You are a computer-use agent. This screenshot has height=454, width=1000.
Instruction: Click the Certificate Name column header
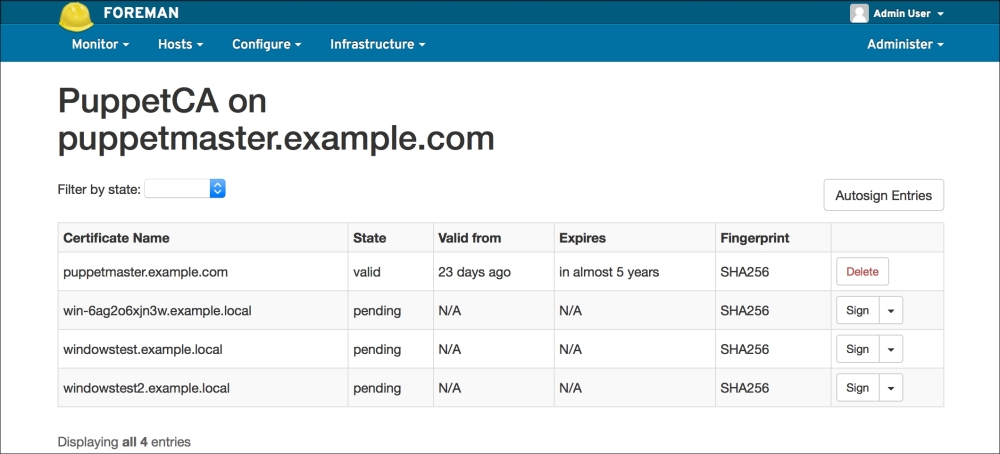[116, 238]
